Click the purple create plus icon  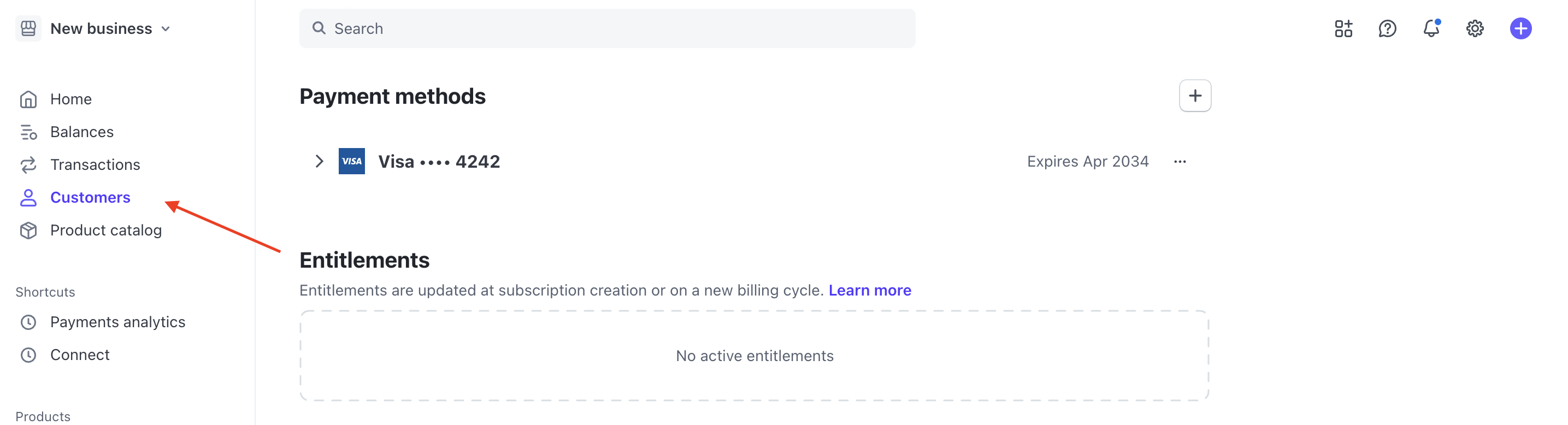1521,28
